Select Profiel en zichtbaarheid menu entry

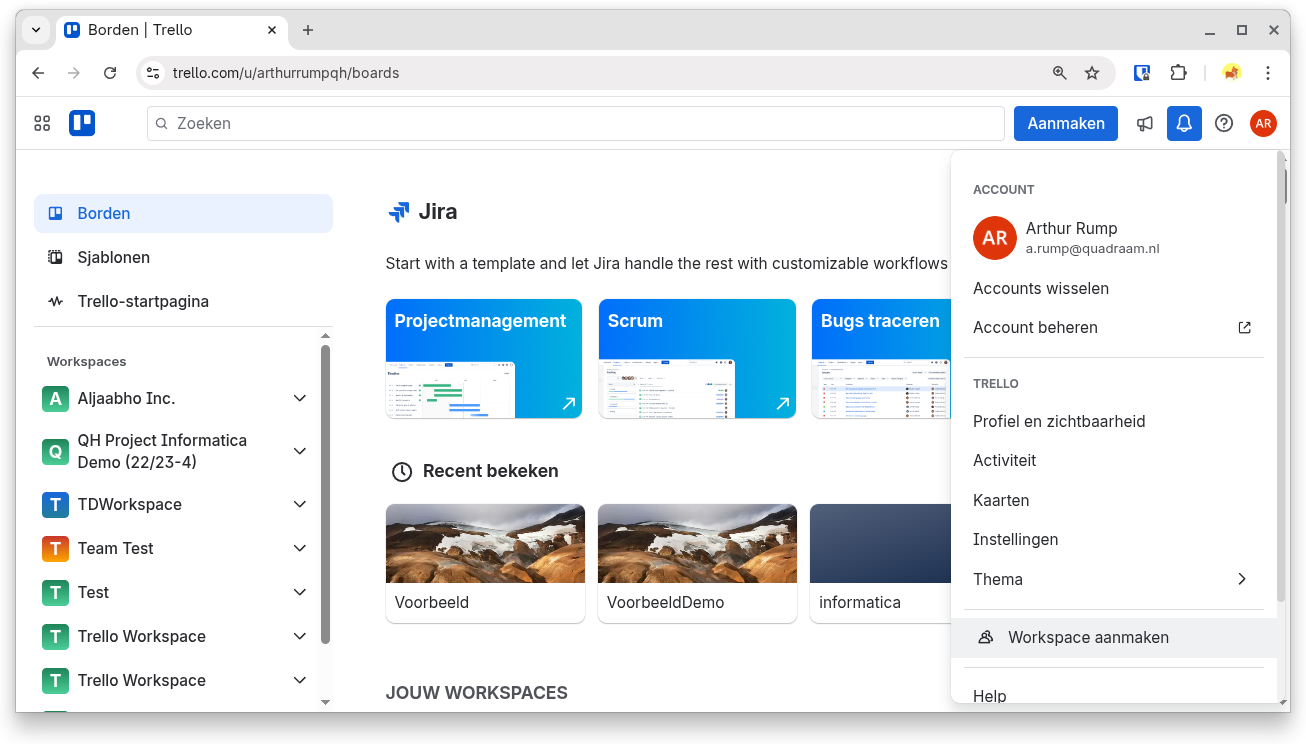point(1059,421)
